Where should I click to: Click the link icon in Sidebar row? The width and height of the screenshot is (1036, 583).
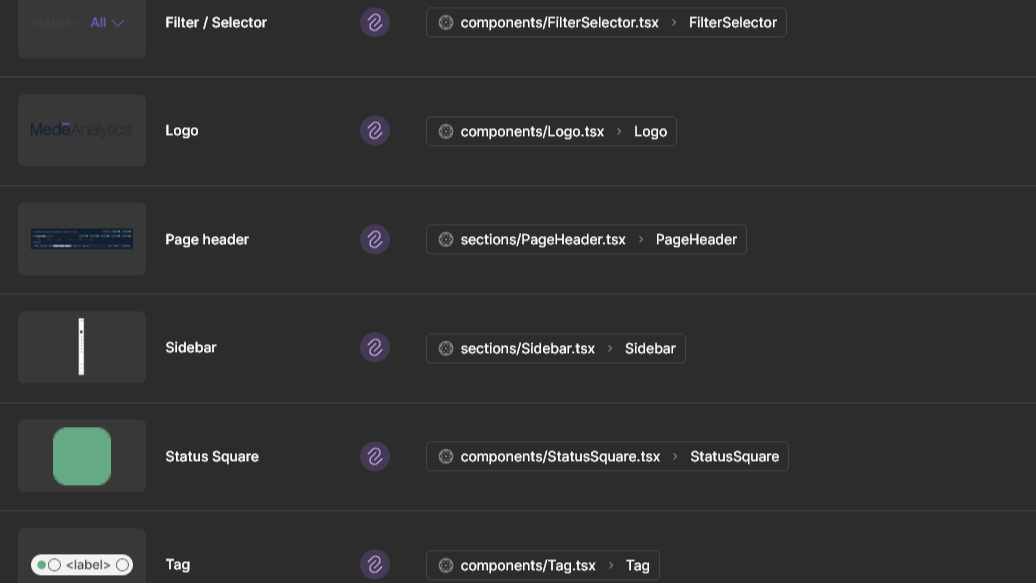375,347
